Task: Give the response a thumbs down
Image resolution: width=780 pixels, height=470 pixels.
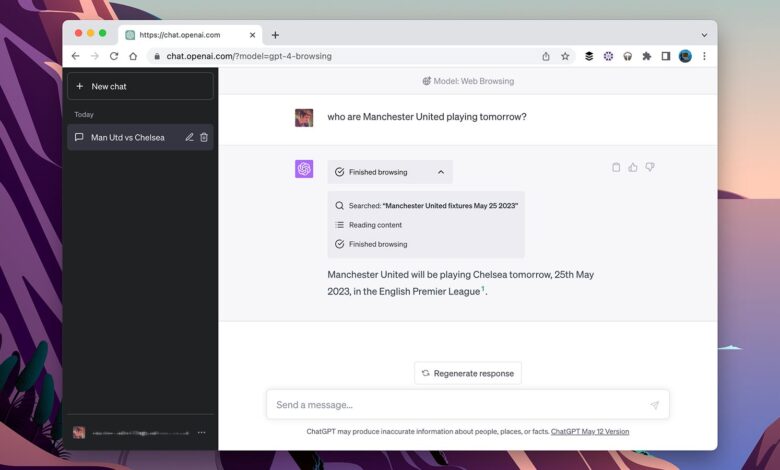Action: 650,167
